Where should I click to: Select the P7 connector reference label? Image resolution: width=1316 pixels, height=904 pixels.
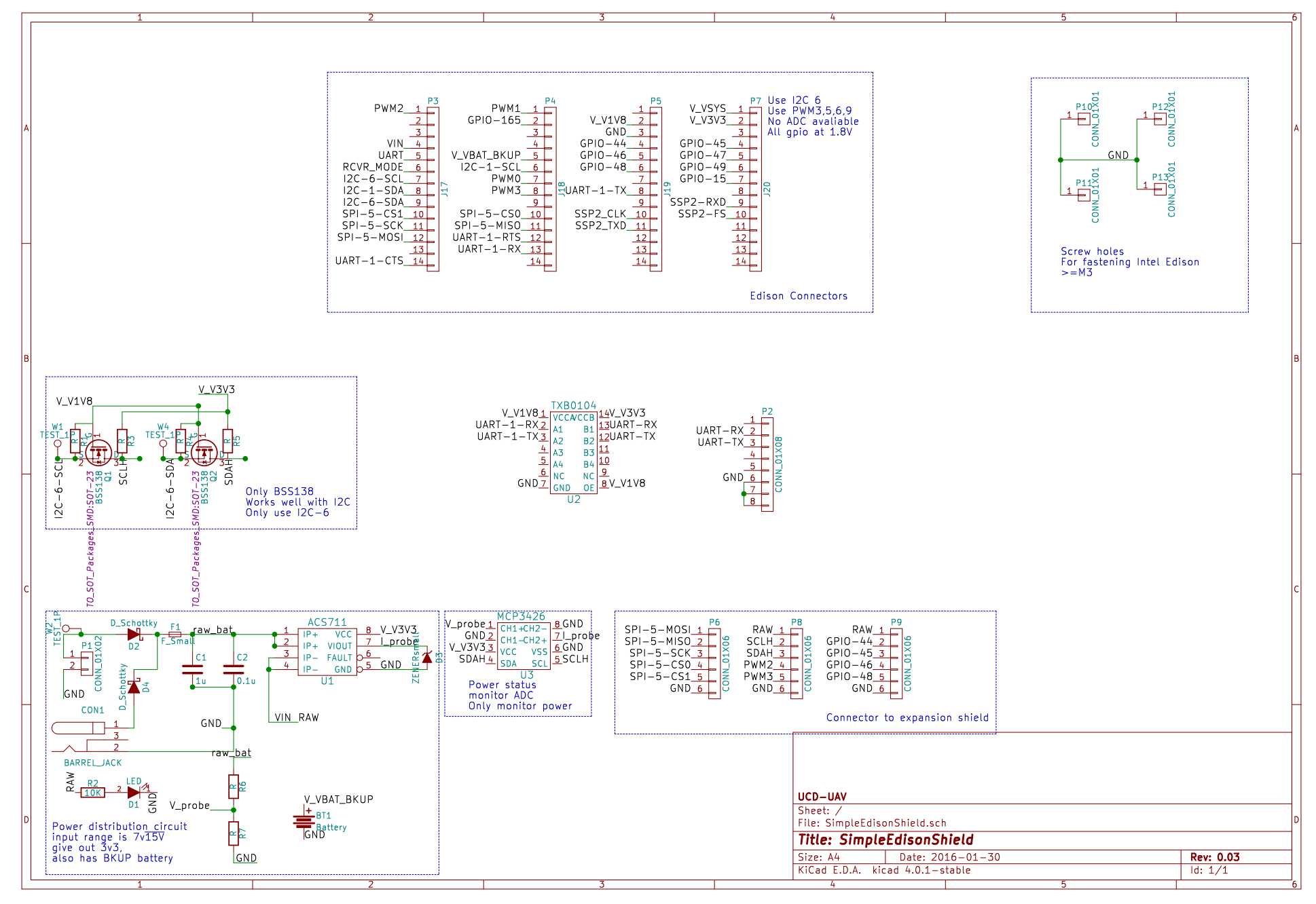(x=756, y=101)
